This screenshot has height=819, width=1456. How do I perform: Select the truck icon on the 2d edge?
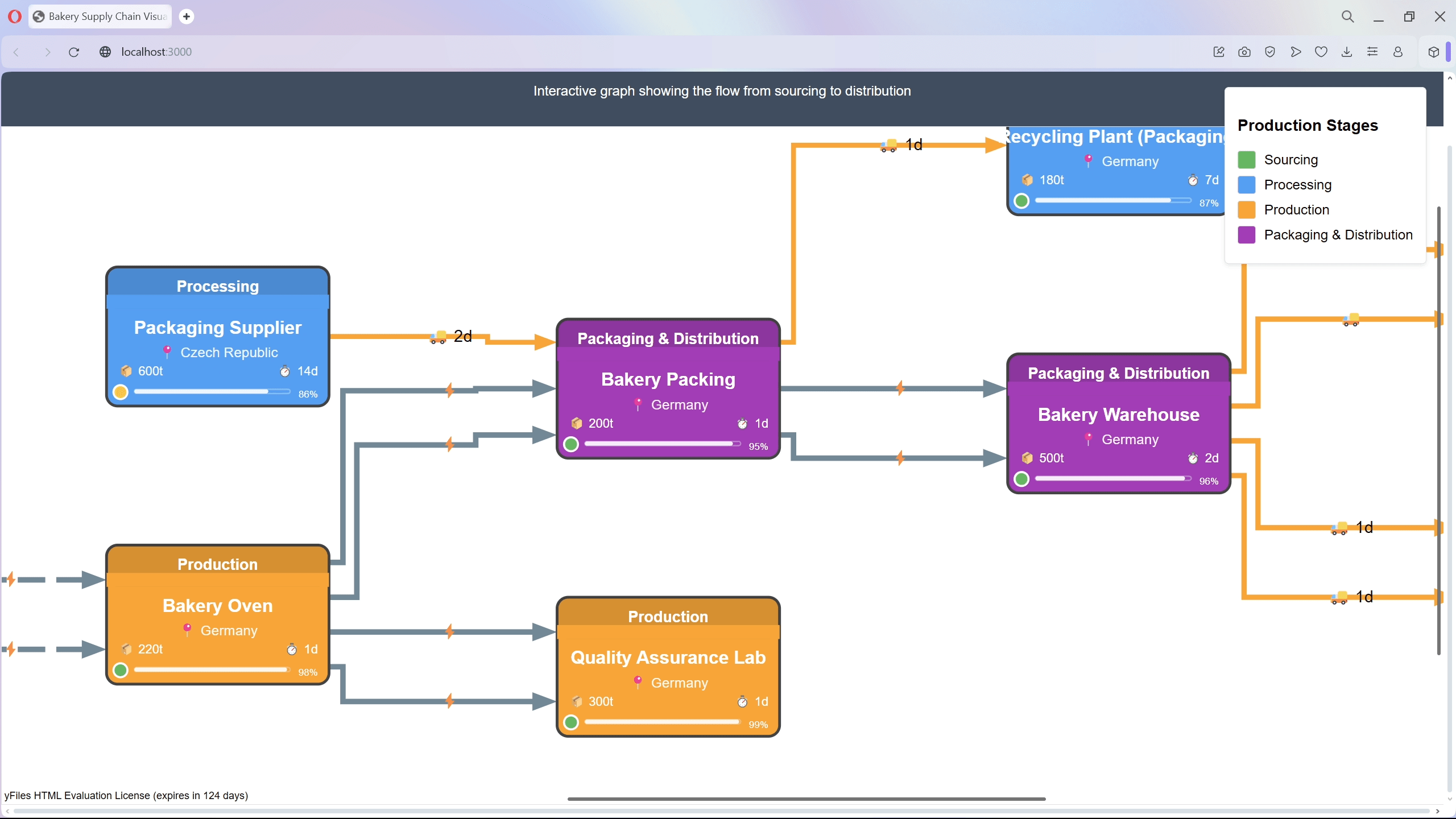click(439, 337)
